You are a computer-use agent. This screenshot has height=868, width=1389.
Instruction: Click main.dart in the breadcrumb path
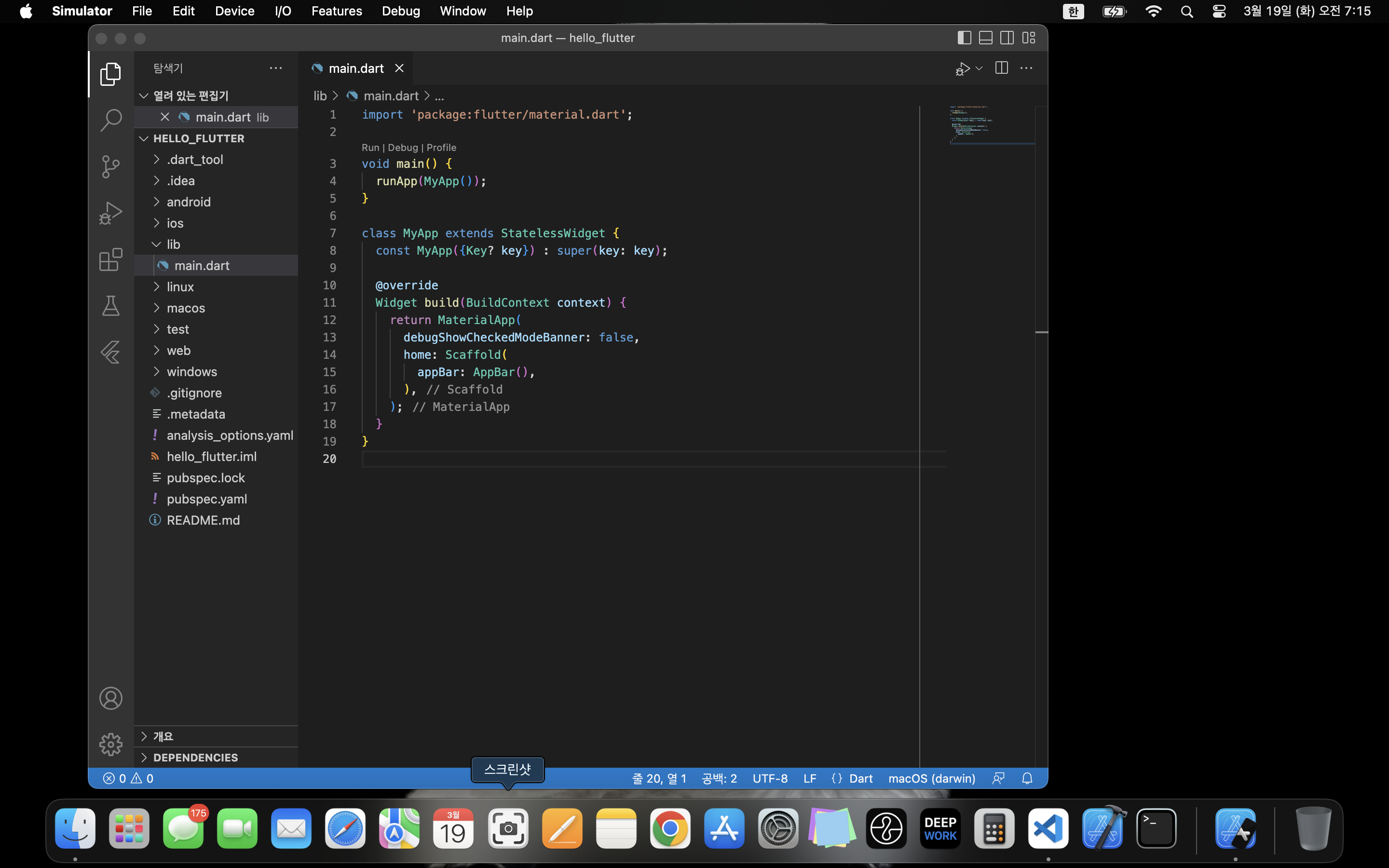pyautogui.click(x=391, y=96)
